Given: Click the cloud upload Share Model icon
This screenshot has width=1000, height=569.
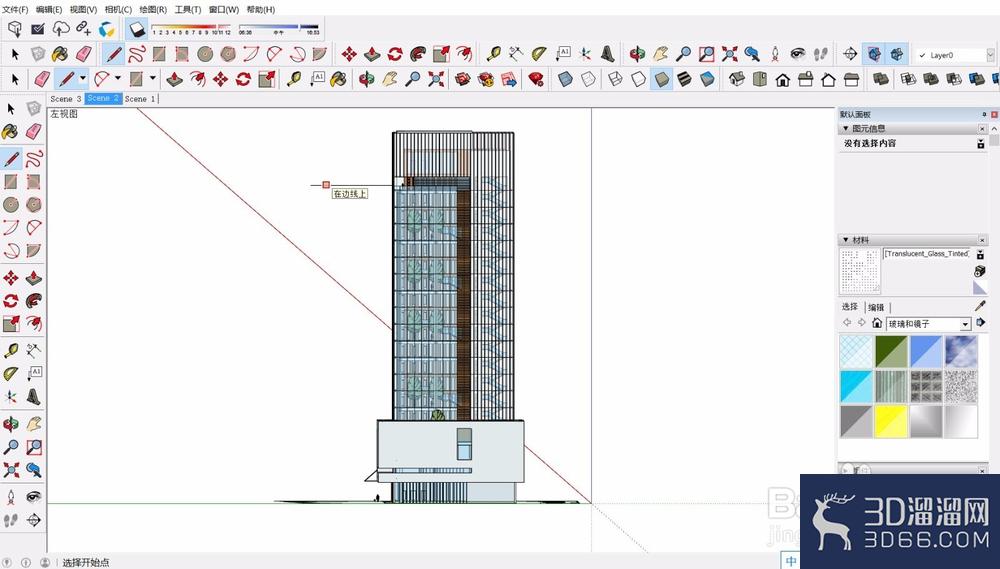Looking at the screenshot, I should click(61, 29).
